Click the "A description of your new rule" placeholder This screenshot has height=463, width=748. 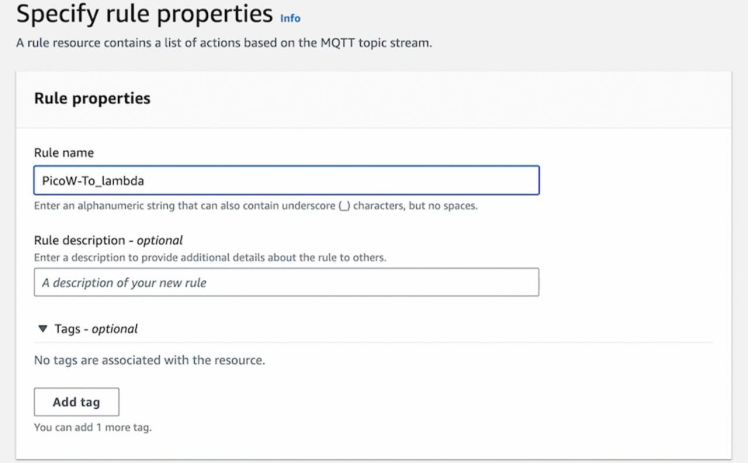(124, 282)
